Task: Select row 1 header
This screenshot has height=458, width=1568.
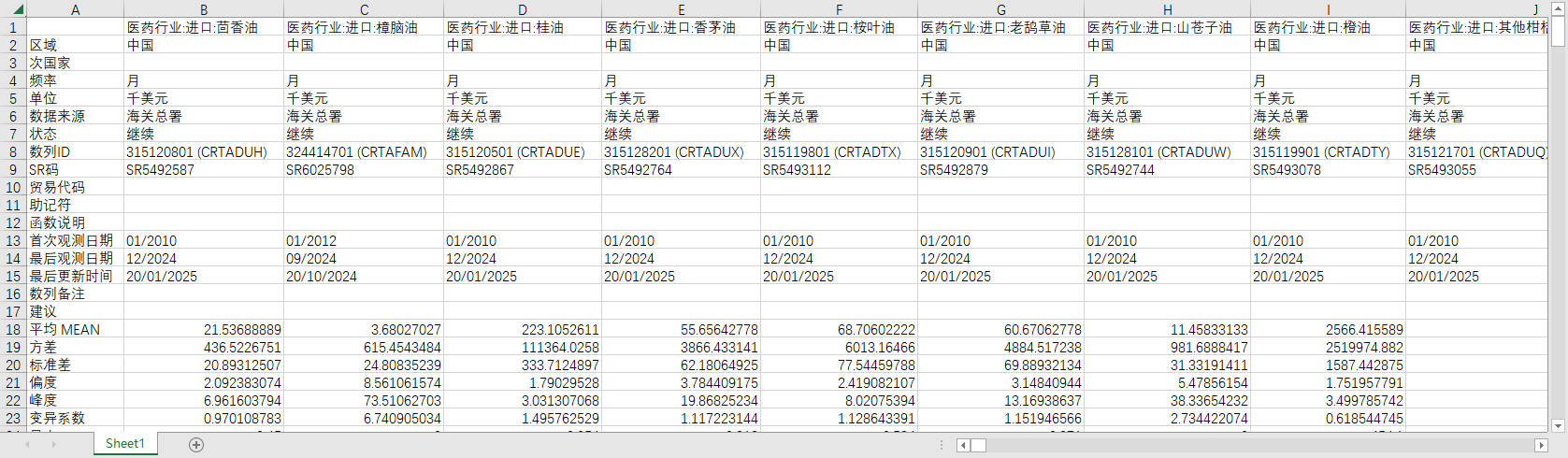Action: (x=13, y=27)
